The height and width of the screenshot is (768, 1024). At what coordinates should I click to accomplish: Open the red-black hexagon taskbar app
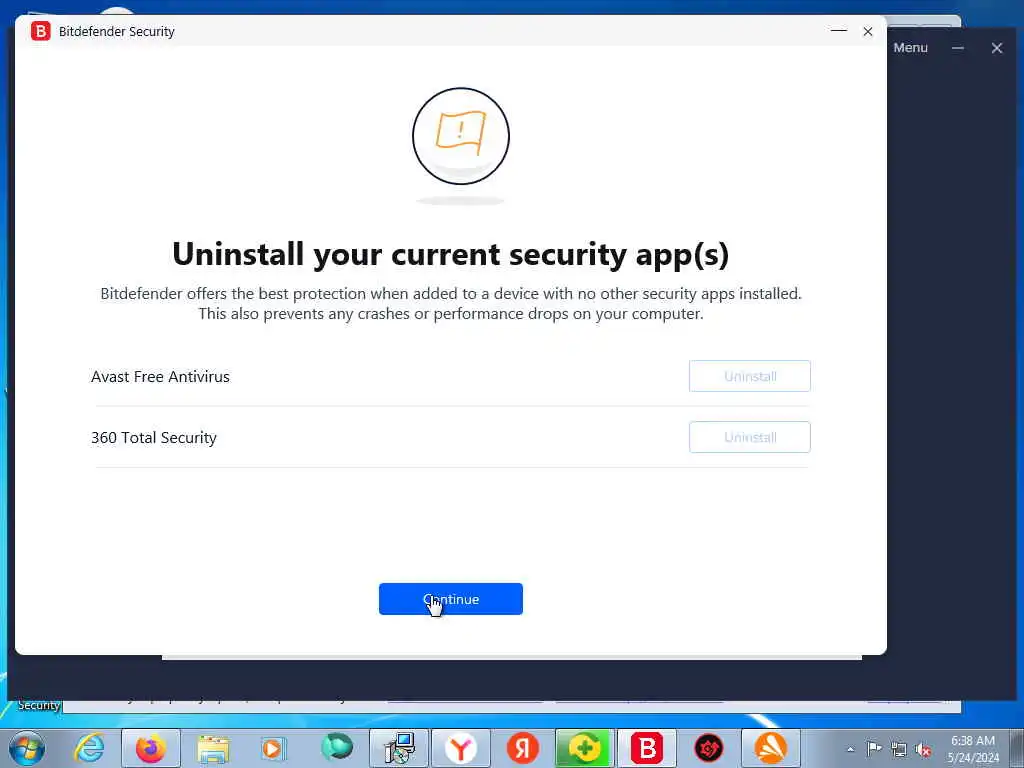click(x=709, y=748)
